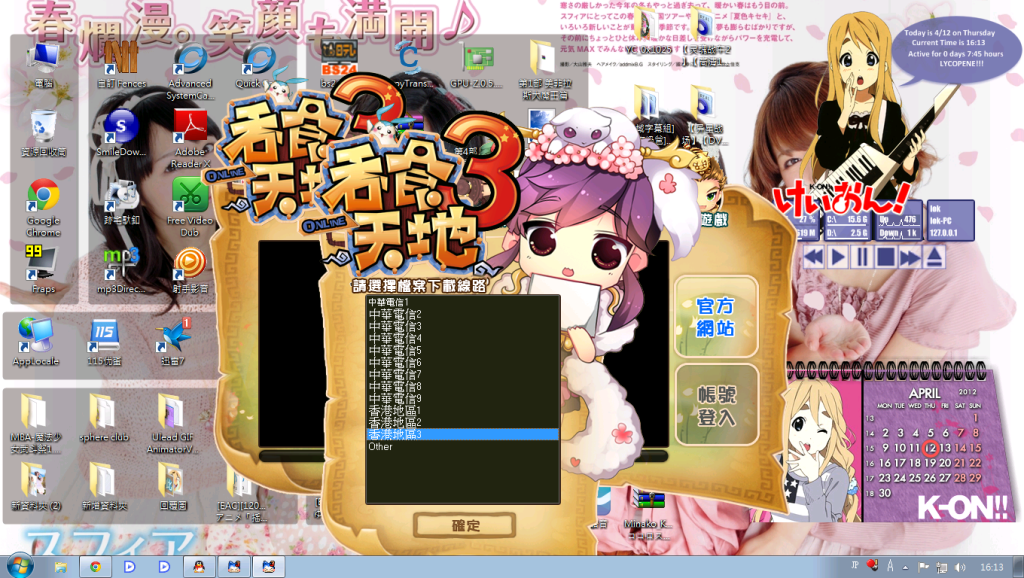
Task: Open the 電腦 (Computer) desktop icon
Action: coord(44,66)
